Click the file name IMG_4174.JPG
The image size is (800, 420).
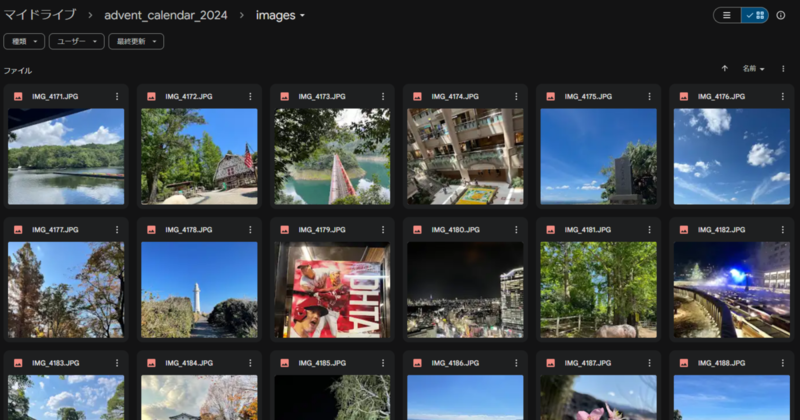click(455, 96)
